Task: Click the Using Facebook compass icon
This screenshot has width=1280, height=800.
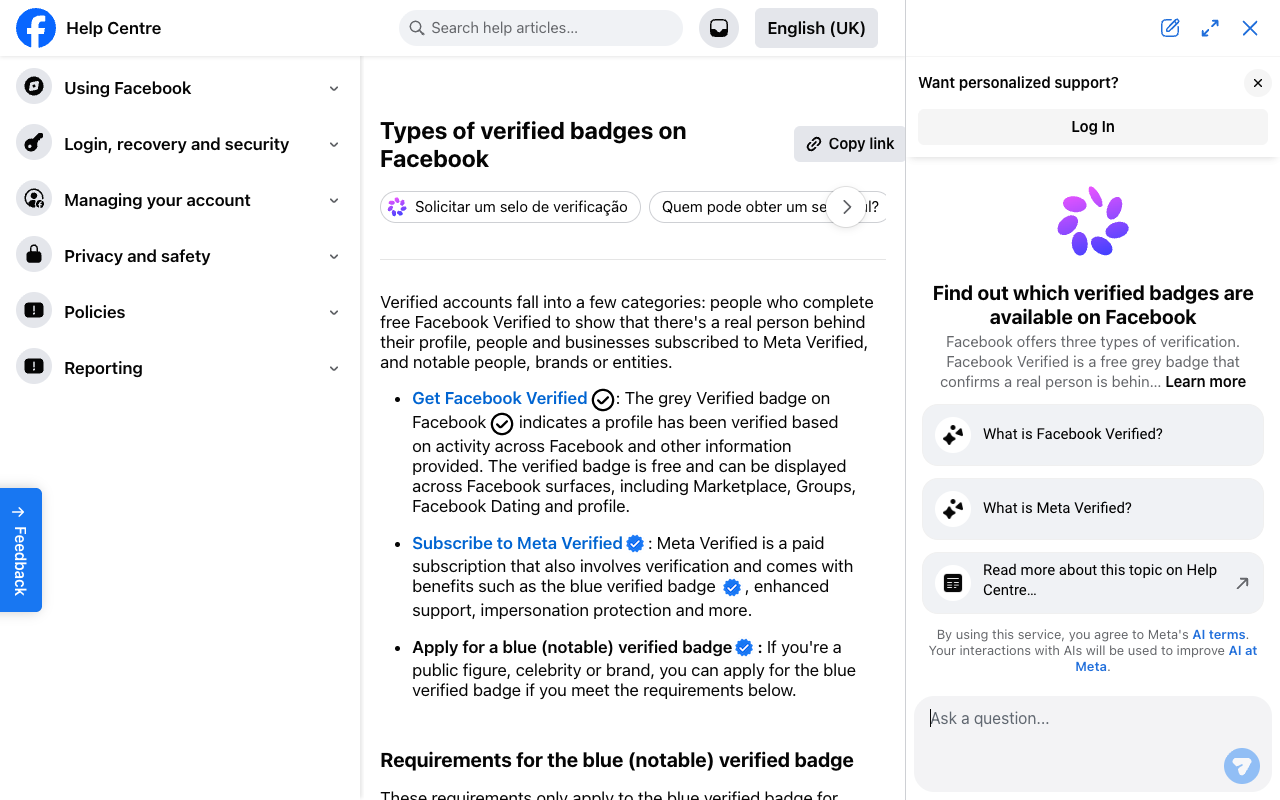Action: [x=34, y=86]
